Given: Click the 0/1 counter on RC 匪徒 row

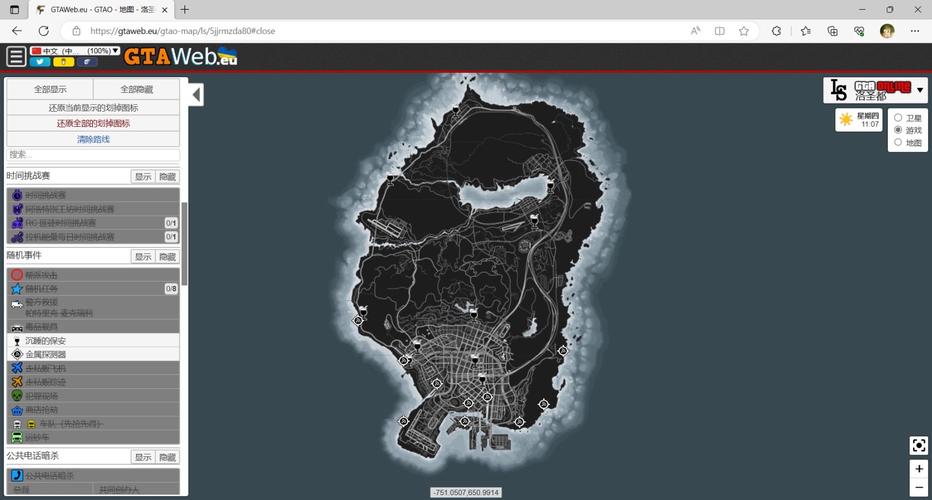Looking at the screenshot, I should point(171,223).
